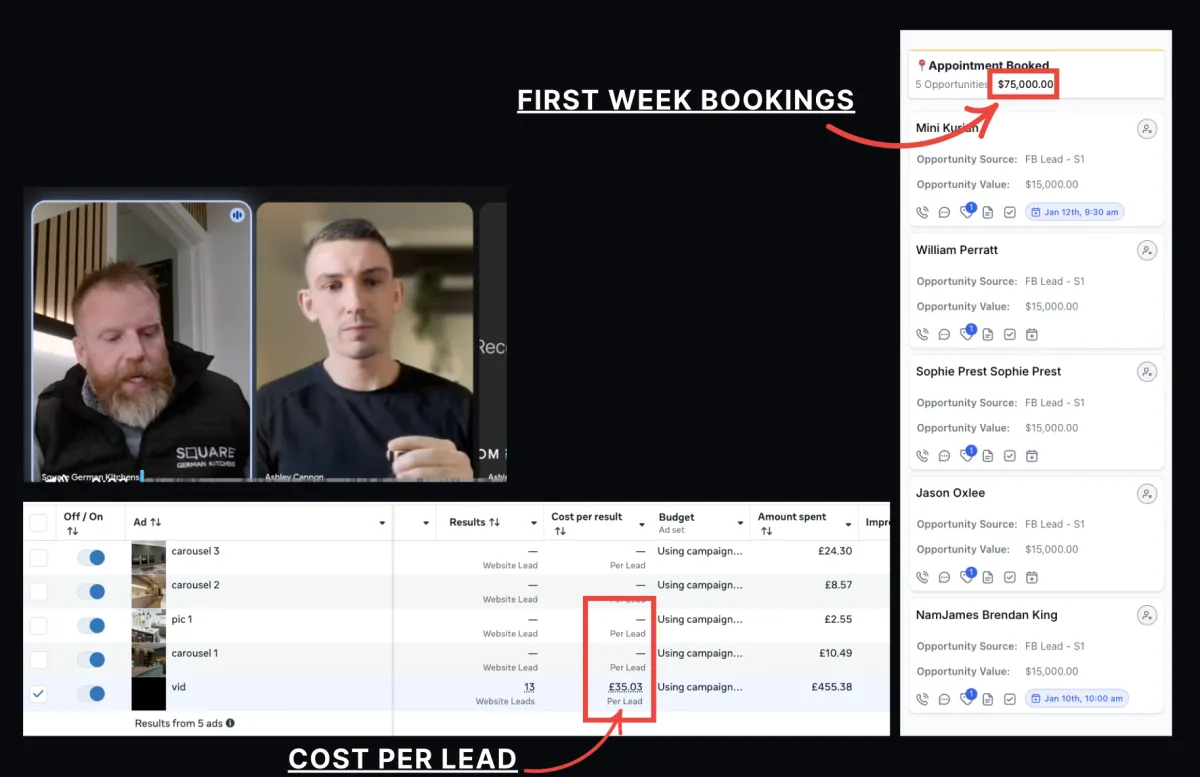Open the carousel 3 ad thumbnail
This screenshot has width=1200, height=777.
tap(148, 558)
